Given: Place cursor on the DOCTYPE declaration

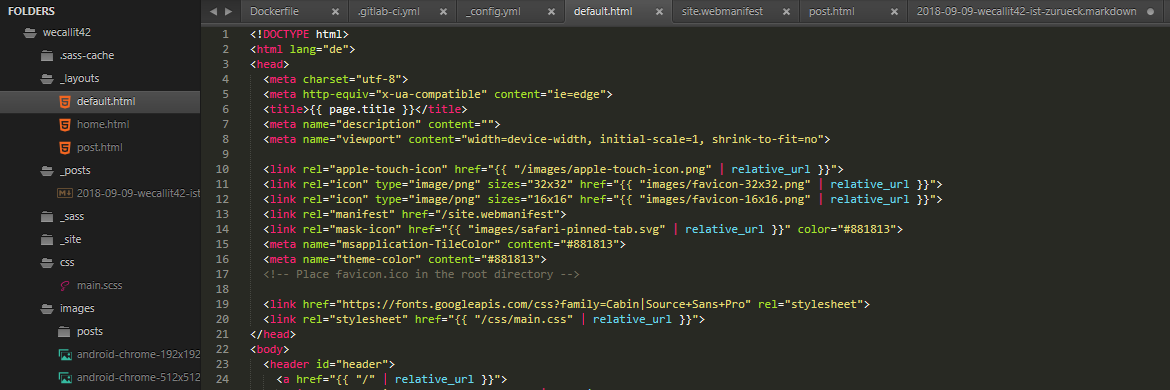Looking at the screenshot, I should tap(299, 34).
